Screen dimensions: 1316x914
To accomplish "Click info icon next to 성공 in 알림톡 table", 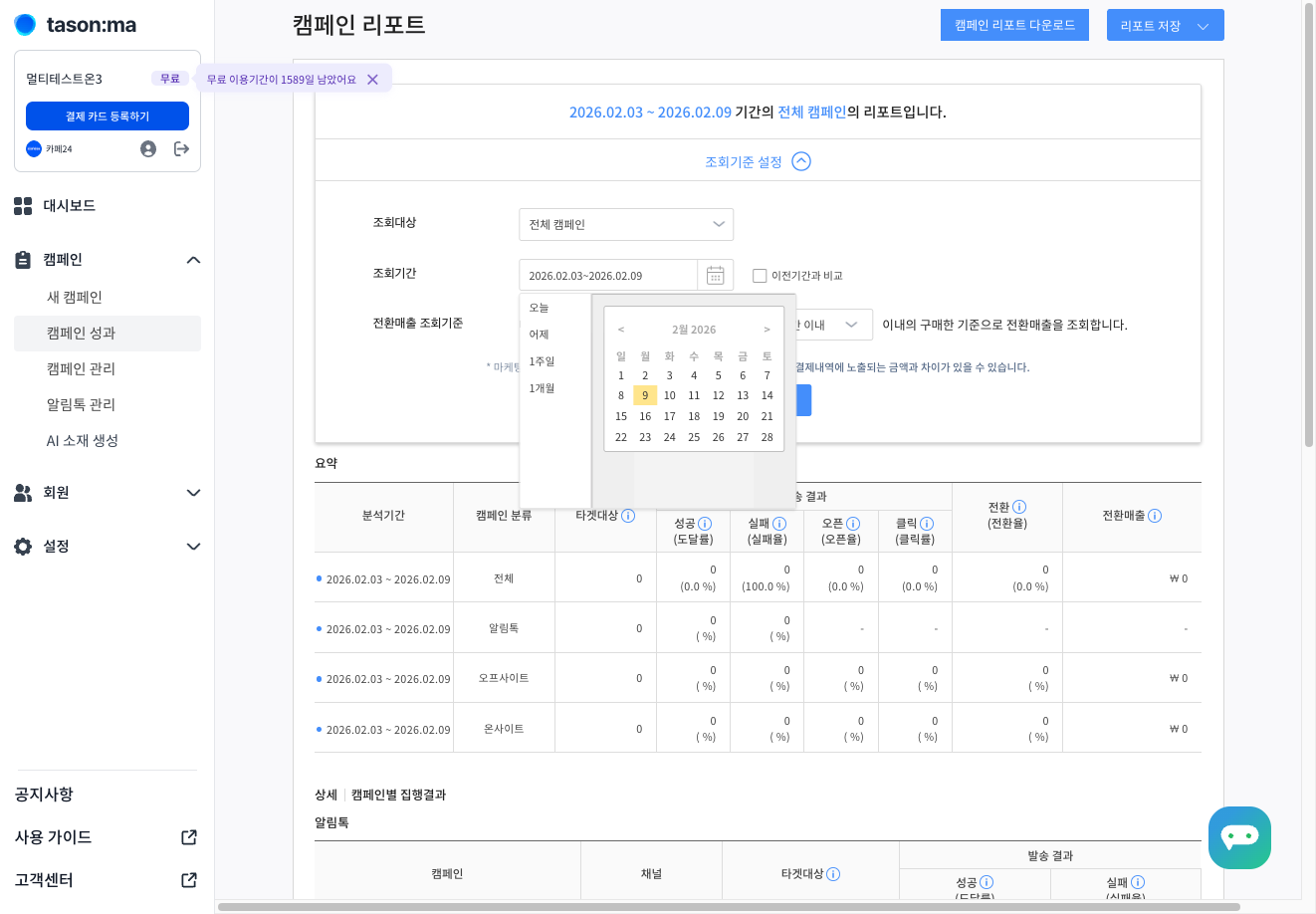I will [987, 882].
